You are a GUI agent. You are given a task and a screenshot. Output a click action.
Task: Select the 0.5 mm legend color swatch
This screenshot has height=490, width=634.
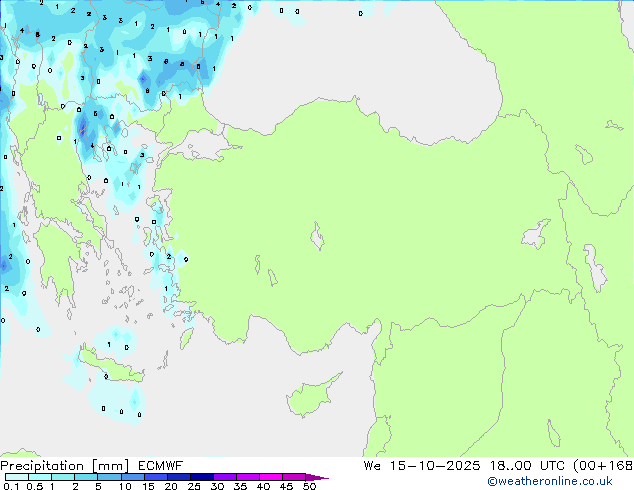tap(40, 477)
